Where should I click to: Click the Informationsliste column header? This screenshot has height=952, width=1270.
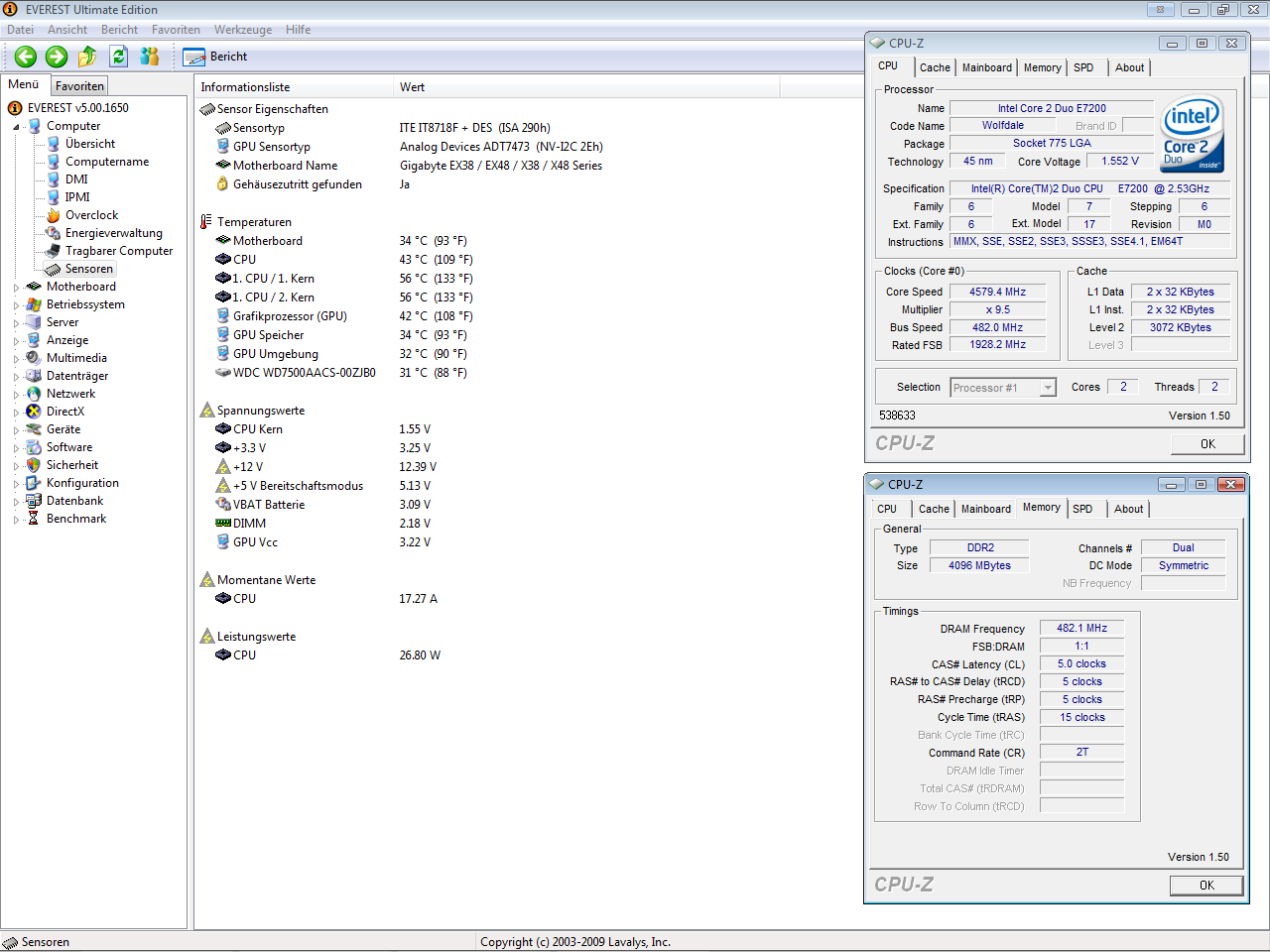(x=294, y=87)
